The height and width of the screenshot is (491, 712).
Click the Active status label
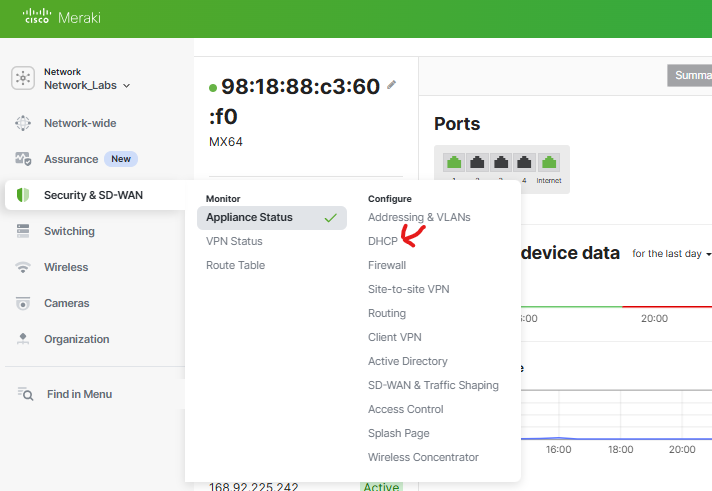click(x=381, y=486)
